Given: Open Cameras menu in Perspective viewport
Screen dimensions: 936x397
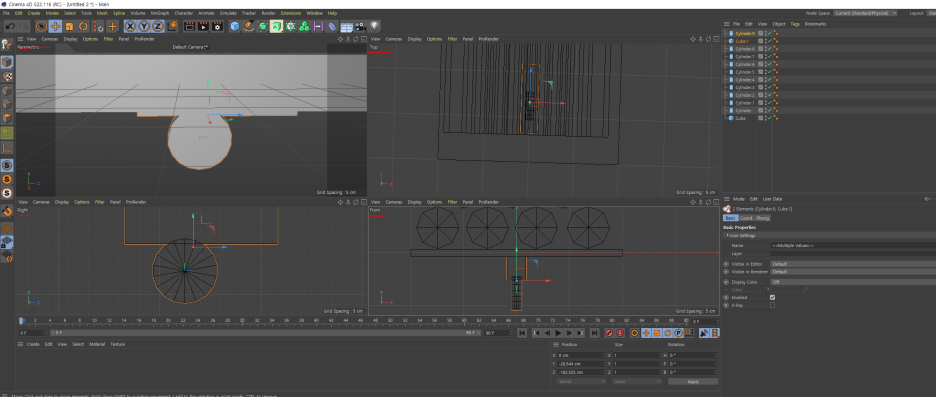Looking at the screenshot, I should (x=50, y=39).
